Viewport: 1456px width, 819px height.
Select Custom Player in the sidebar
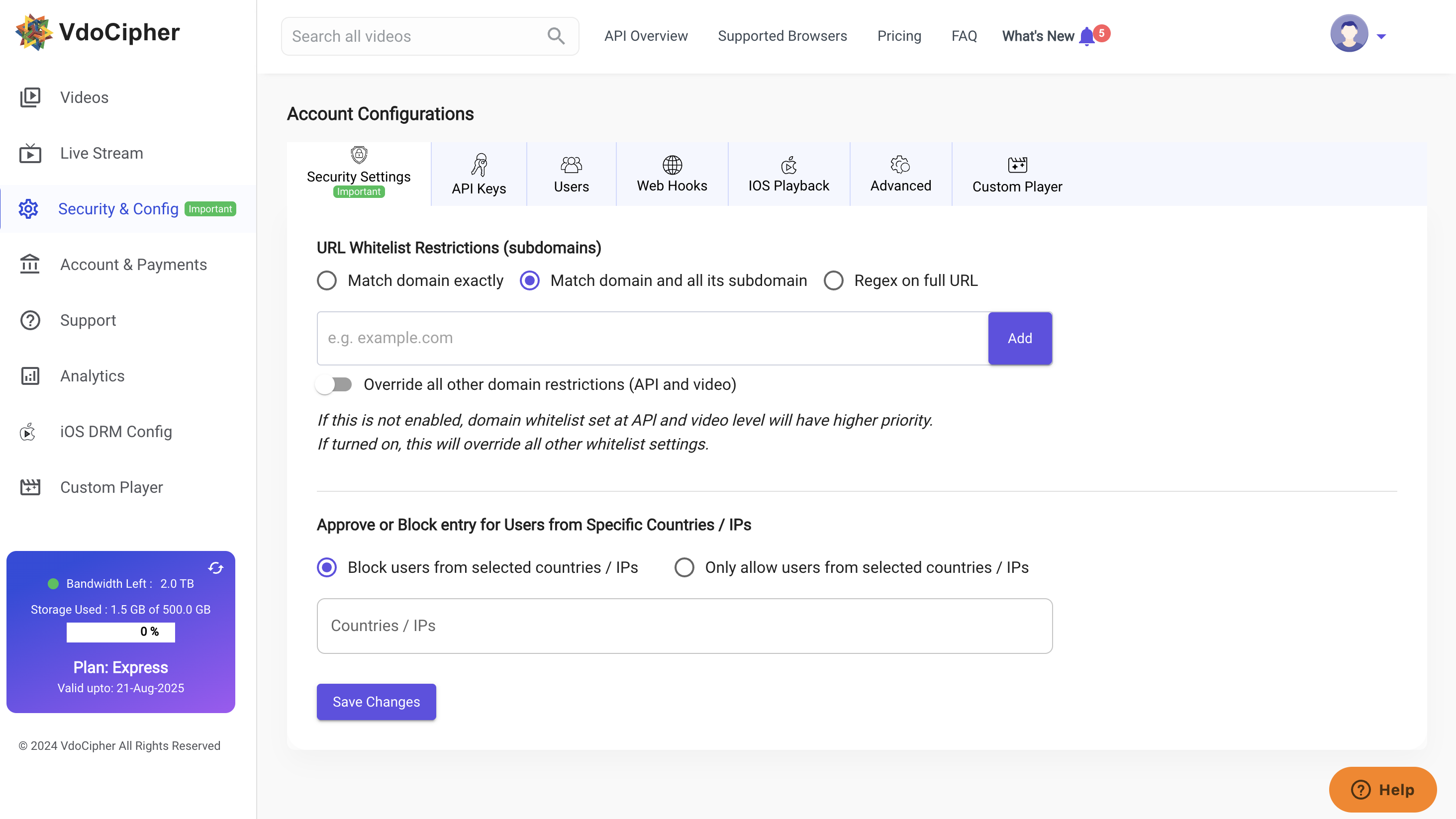pos(111,487)
